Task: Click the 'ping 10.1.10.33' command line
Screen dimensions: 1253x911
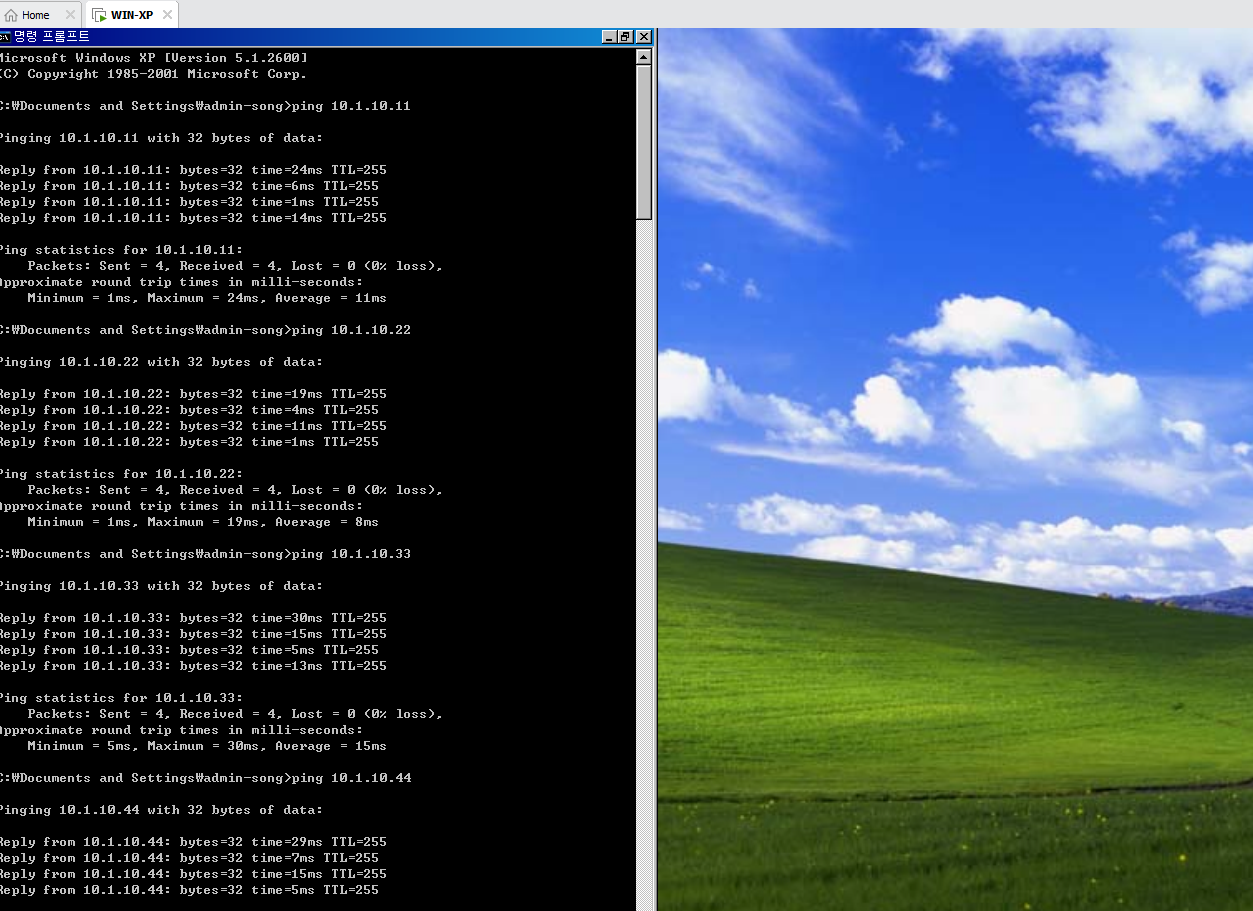Action: 205,554
